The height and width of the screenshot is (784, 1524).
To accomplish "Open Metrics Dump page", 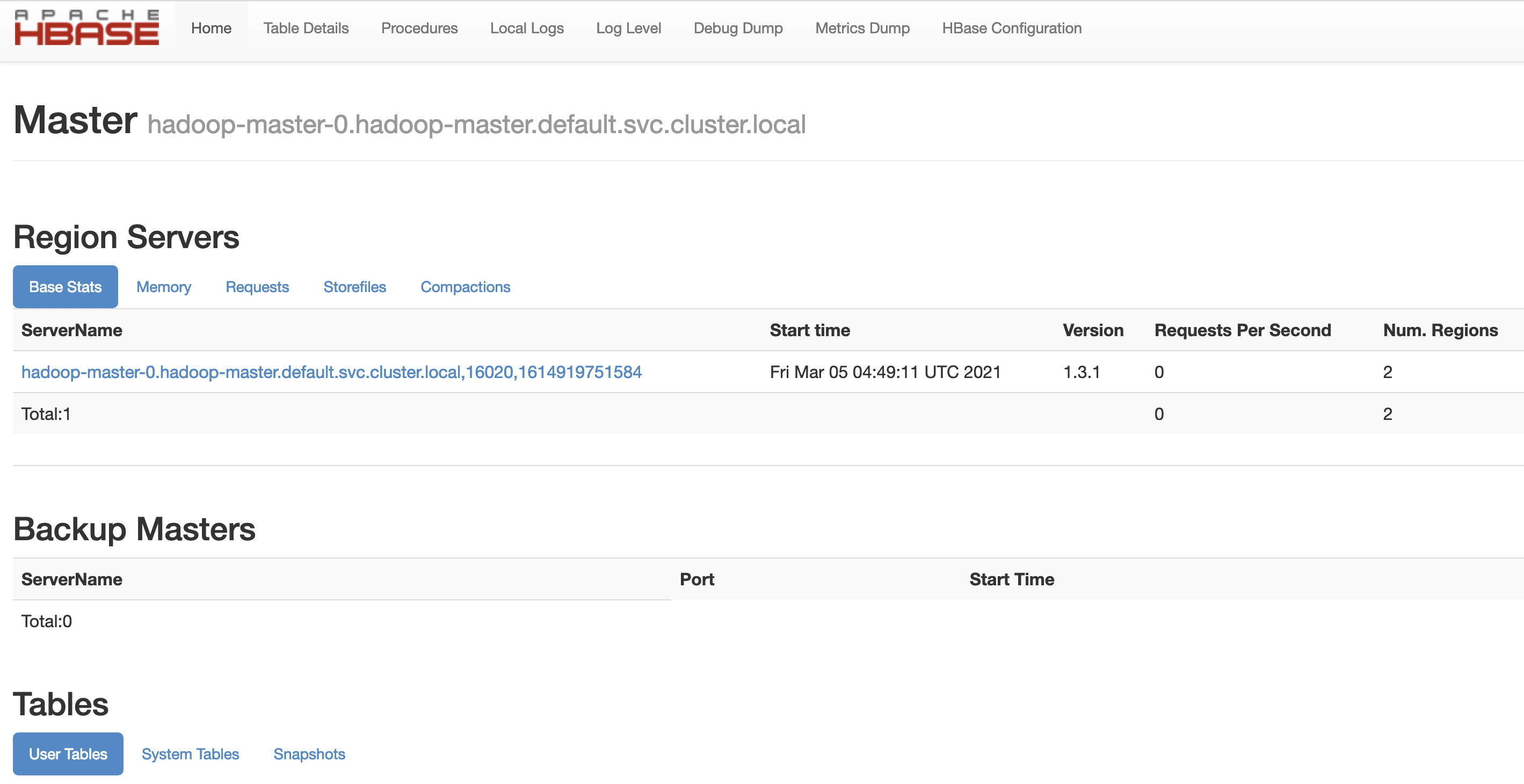I will coord(862,28).
